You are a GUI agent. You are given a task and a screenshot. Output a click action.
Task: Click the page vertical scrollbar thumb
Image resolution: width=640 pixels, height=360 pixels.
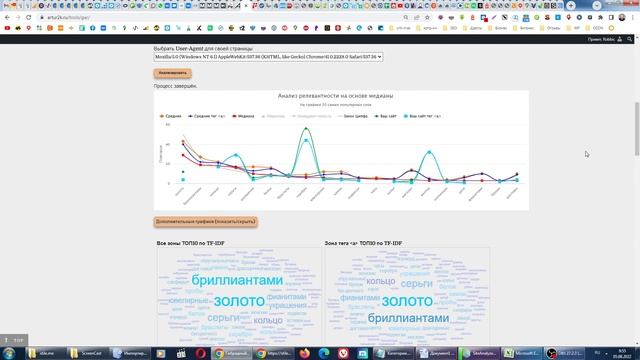point(637,129)
